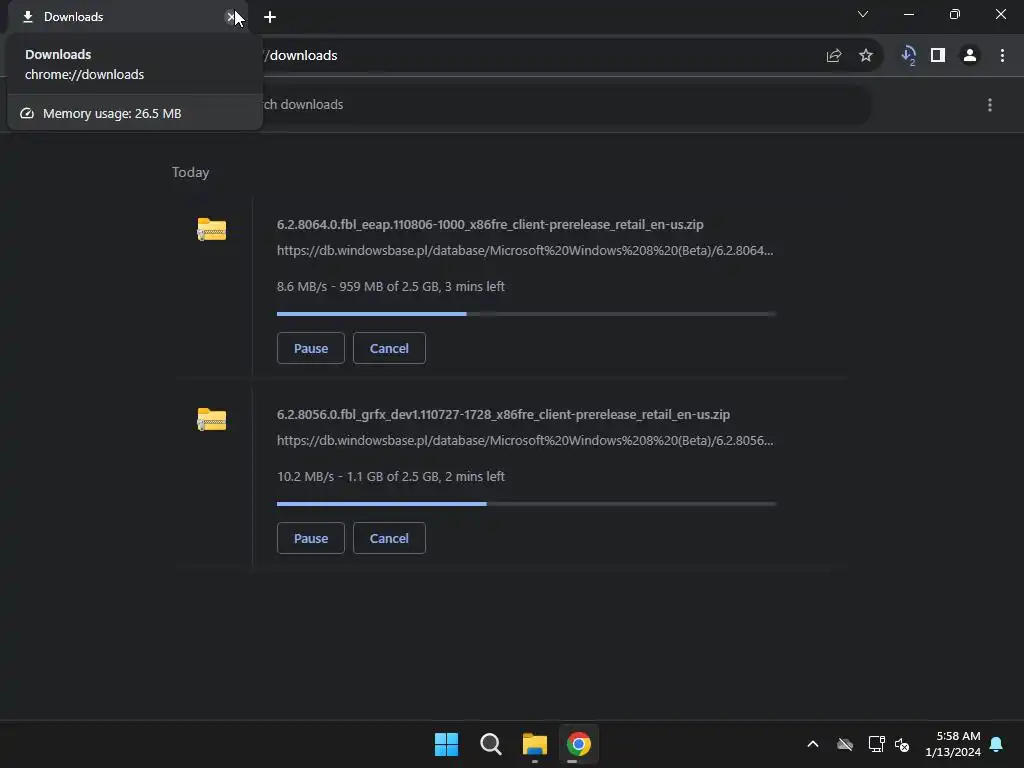Click progress bar of 6.2.8064 download
The height and width of the screenshot is (768, 1024).
pyautogui.click(x=526, y=314)
